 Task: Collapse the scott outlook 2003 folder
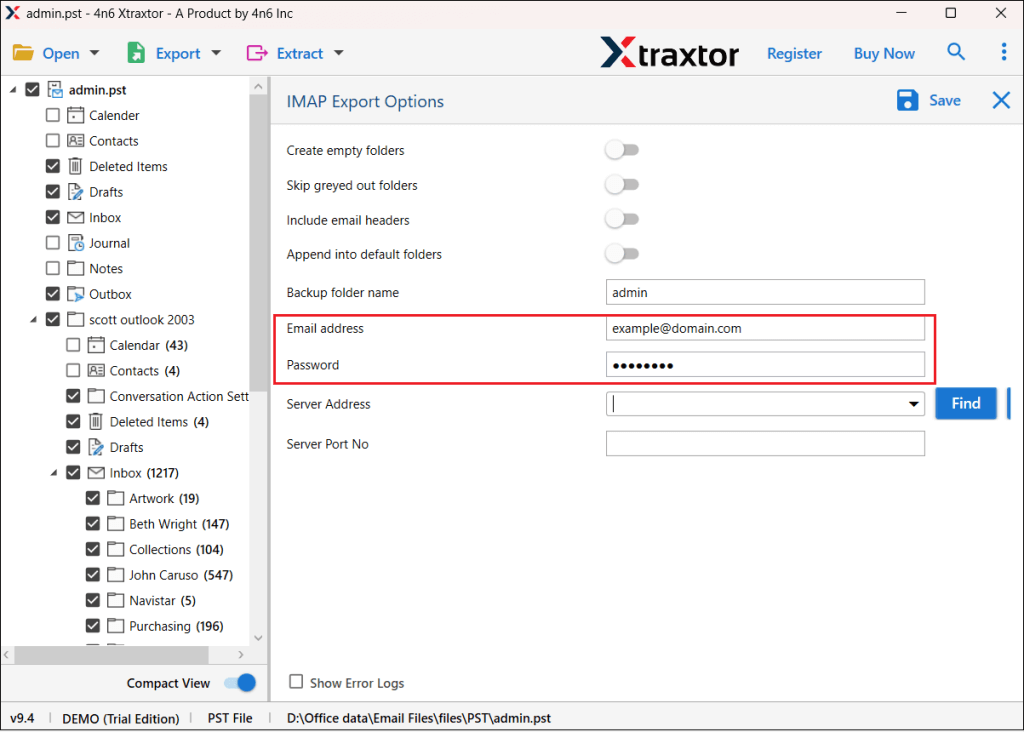coord(32,319)
